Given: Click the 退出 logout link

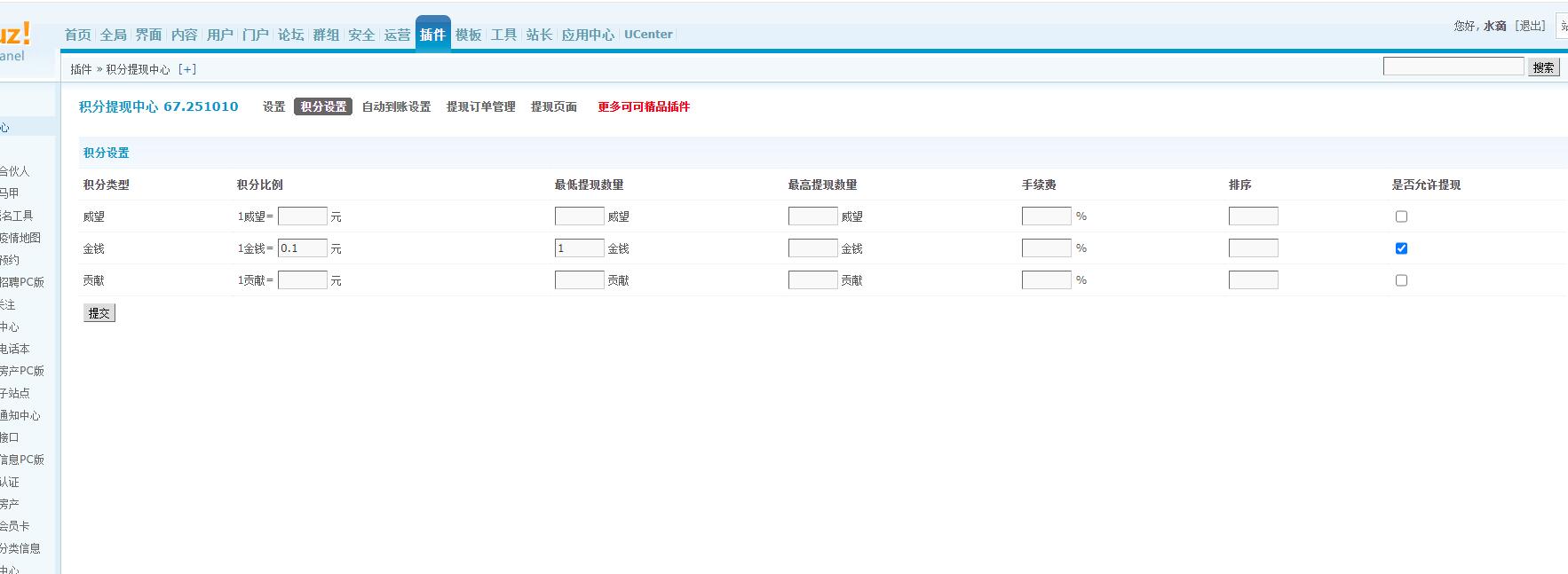Looking at the screenshot, I should [x=1530, y=26].
